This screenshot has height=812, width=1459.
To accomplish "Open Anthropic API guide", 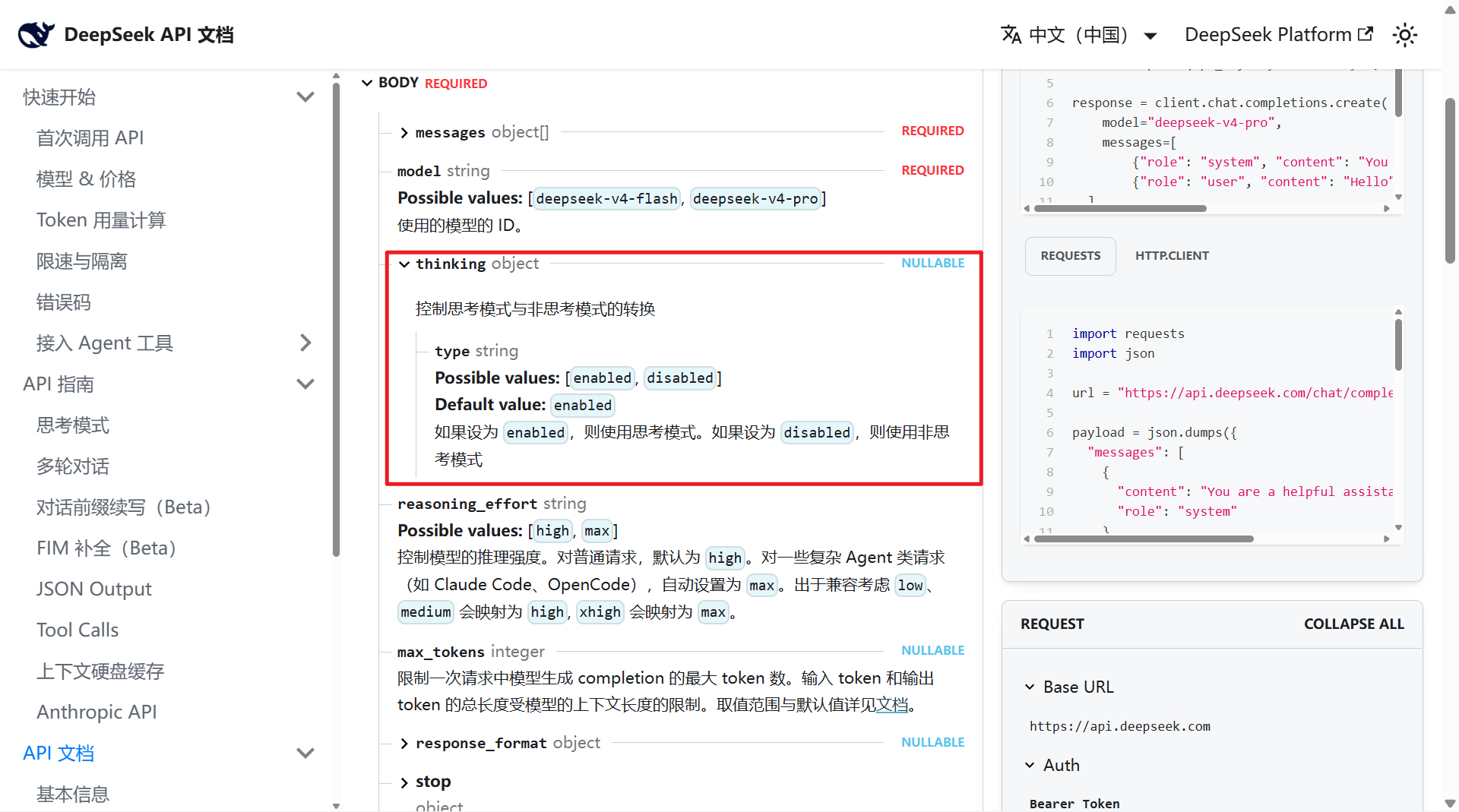I will (x=97, y=712).
